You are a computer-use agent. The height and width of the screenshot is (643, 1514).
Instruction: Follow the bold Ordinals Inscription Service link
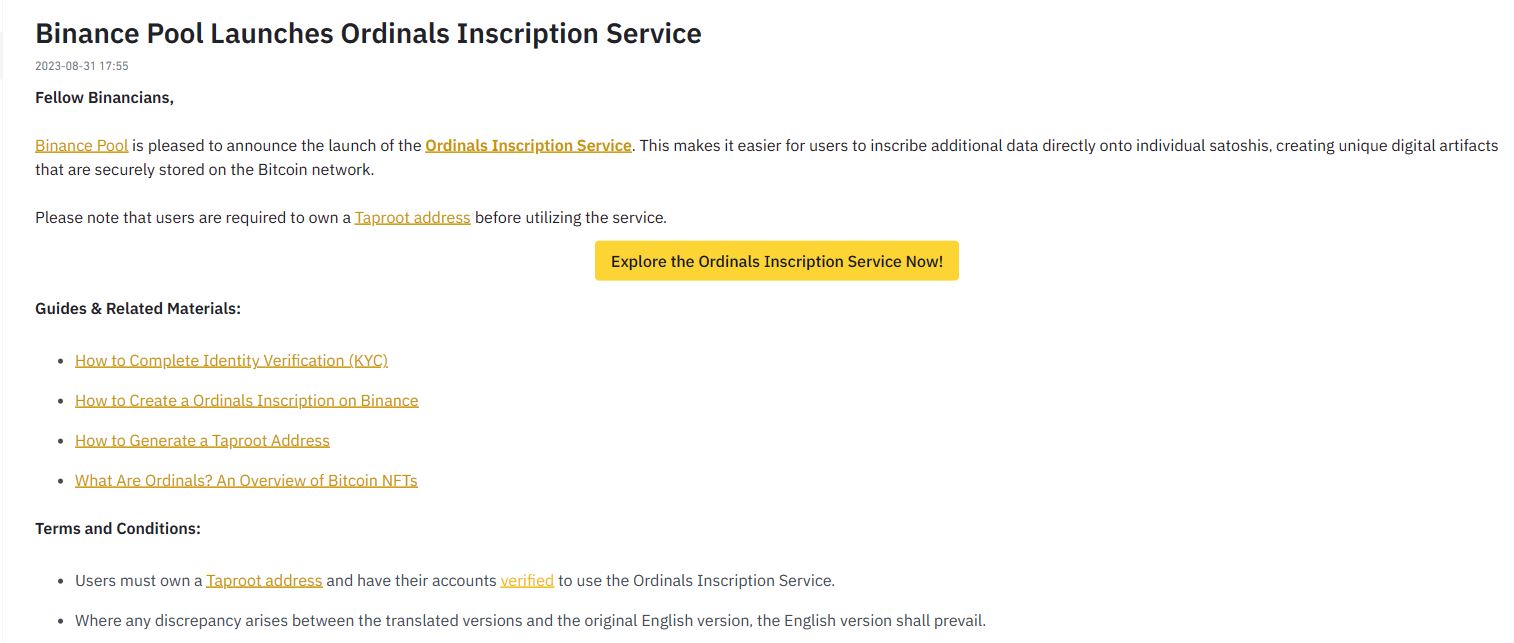(x=528, y=145)
